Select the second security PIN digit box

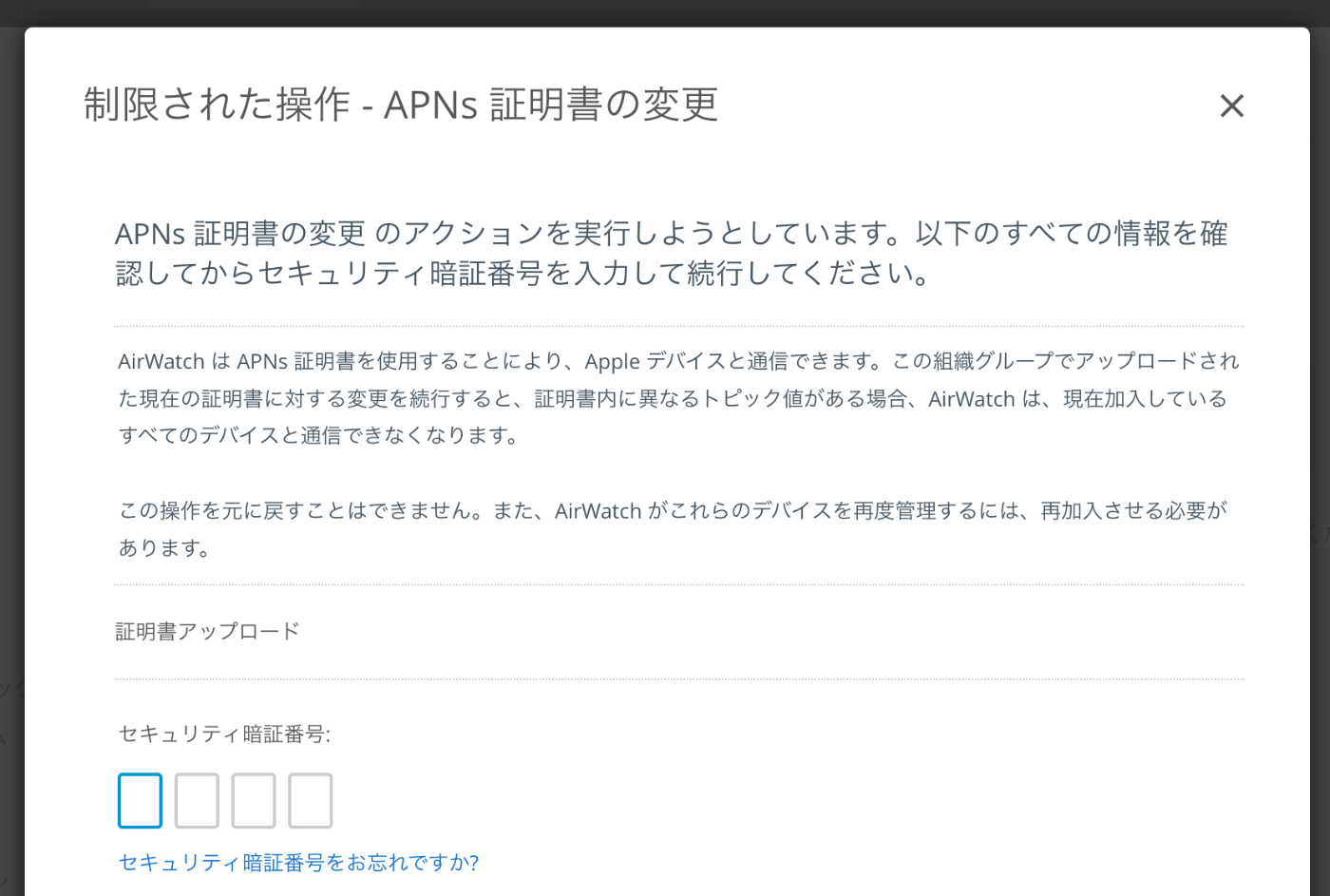pyautogui.click(x=197, y=800)
